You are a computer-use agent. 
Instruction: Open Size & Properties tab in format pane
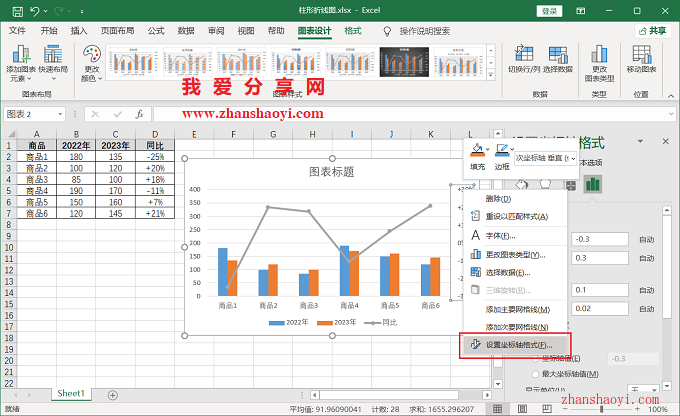571,186
